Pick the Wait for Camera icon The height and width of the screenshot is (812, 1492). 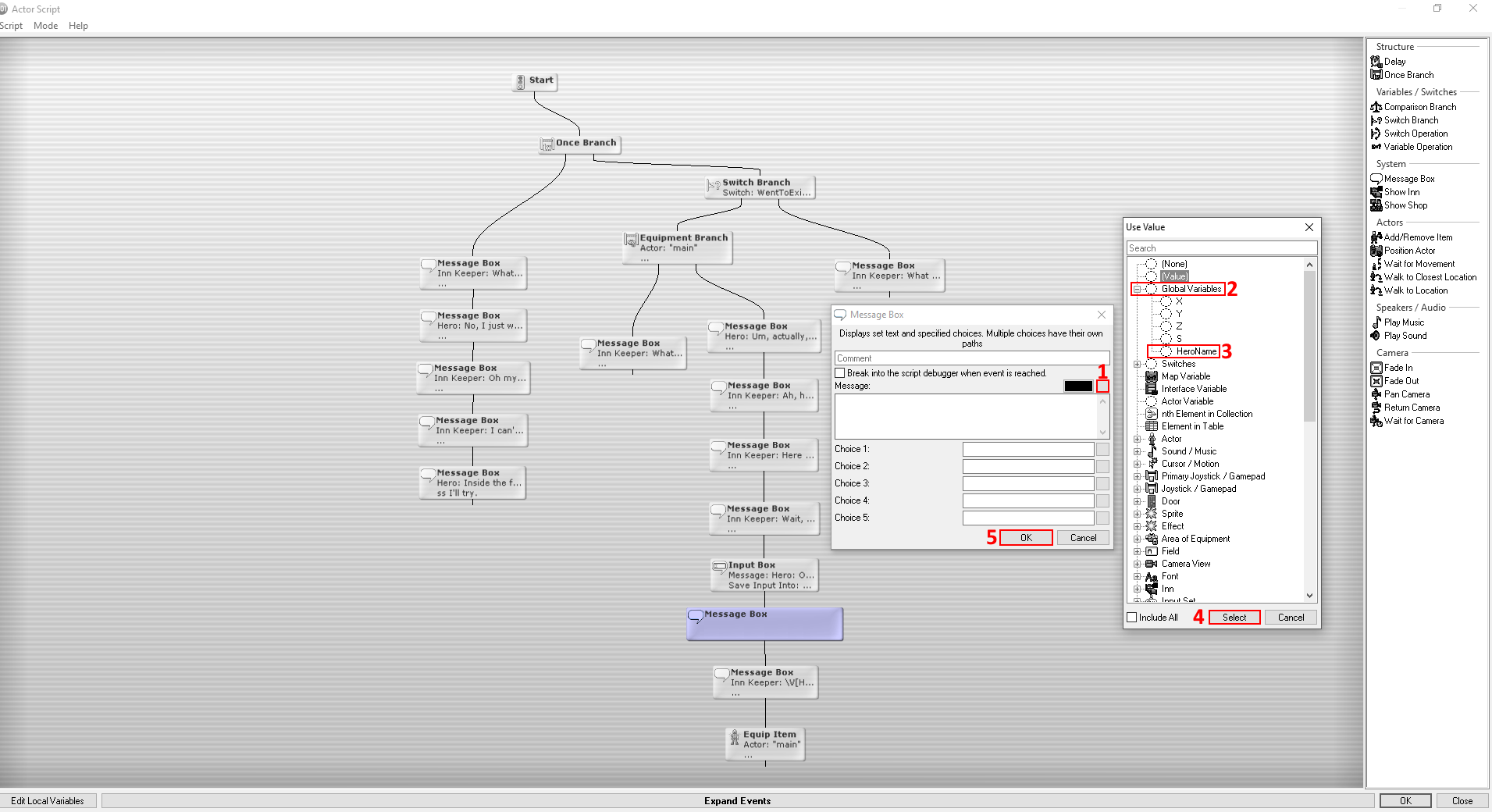1376,421
